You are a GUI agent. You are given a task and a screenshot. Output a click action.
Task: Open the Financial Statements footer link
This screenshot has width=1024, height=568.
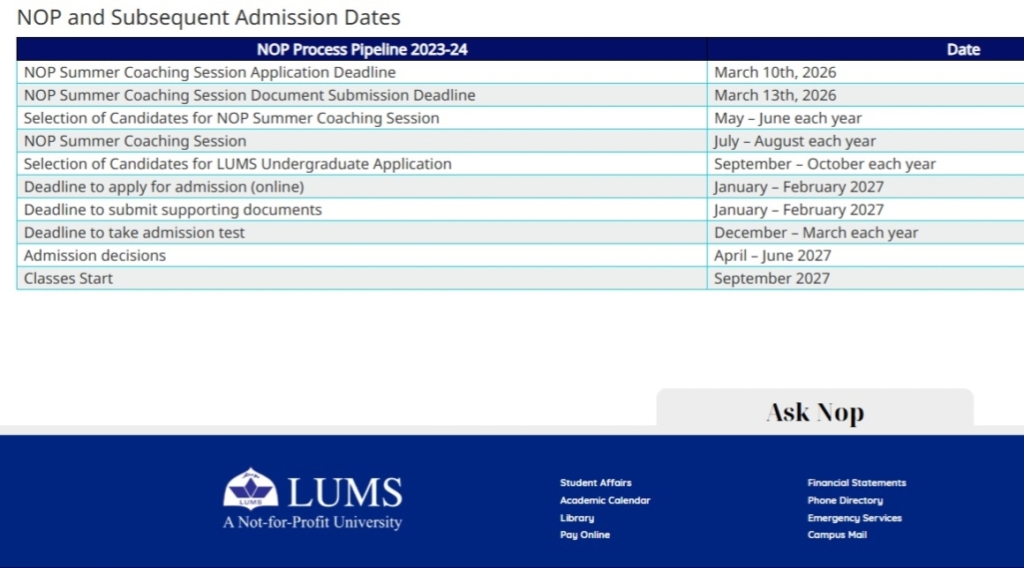coord(856,482)
